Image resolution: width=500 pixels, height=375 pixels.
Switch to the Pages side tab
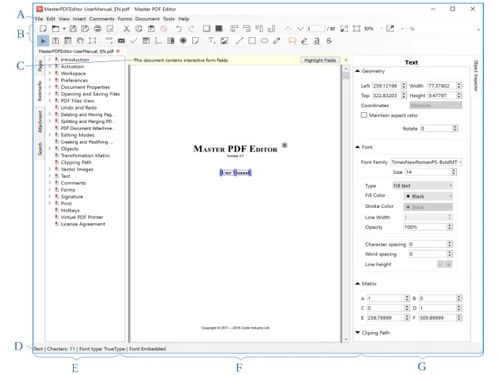pyautogui.click(x=40, y=66)
